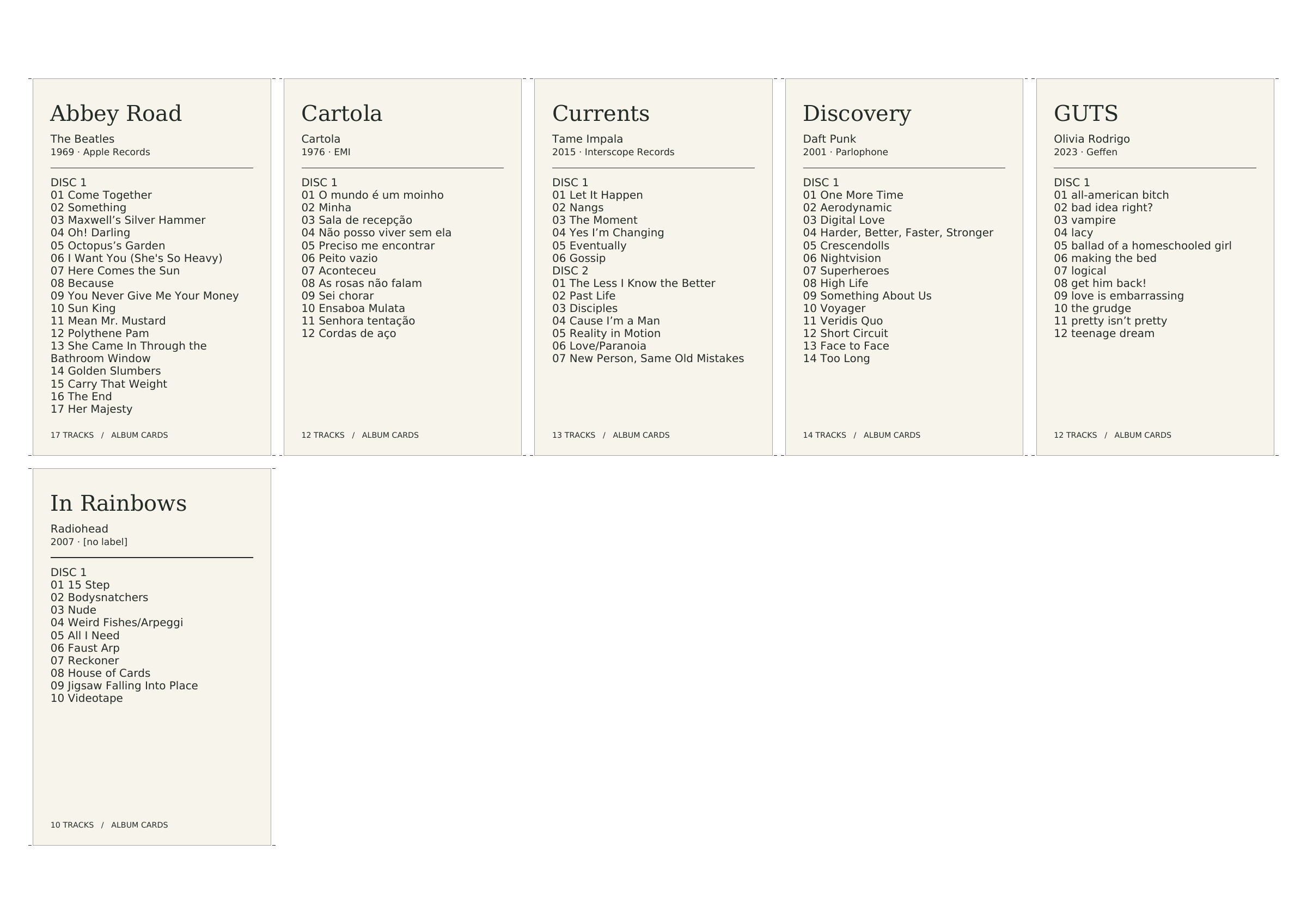
Task: Select track '03 vampire'
Action: pyautogui.click(x=1084, y=221)
